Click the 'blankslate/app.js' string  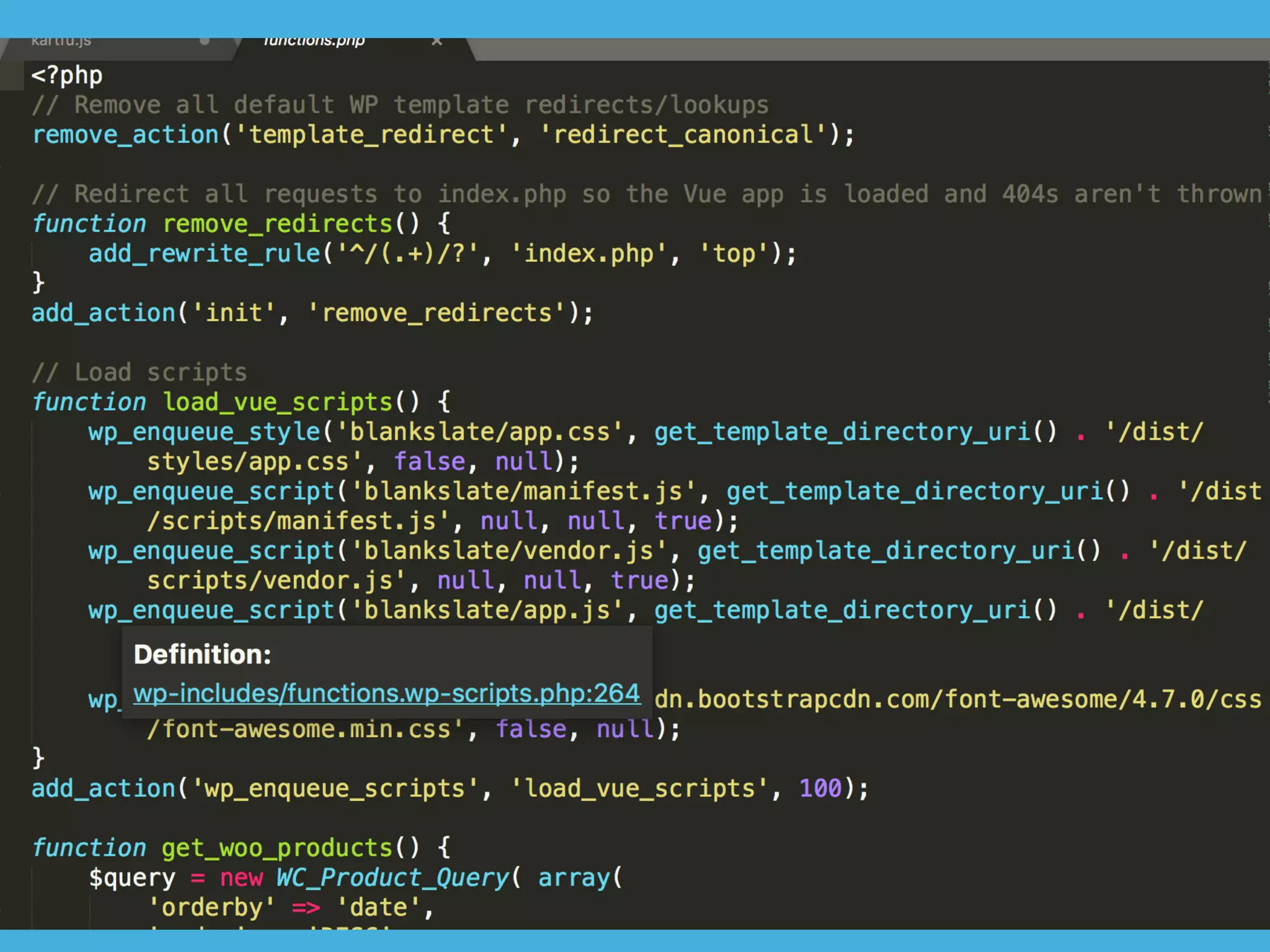click(487, 610)
